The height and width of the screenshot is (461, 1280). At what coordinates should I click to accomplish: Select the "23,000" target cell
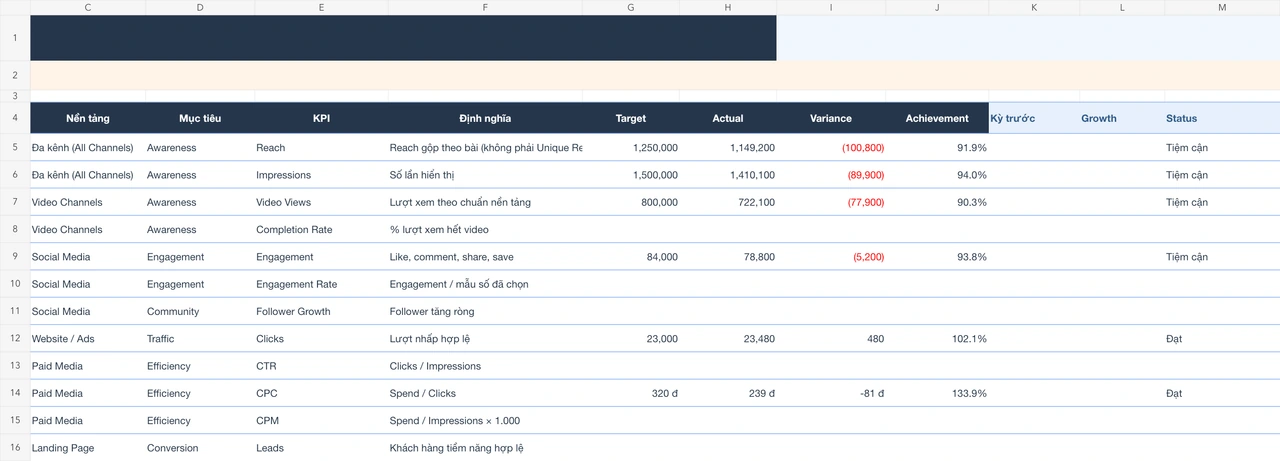[631, 339]
